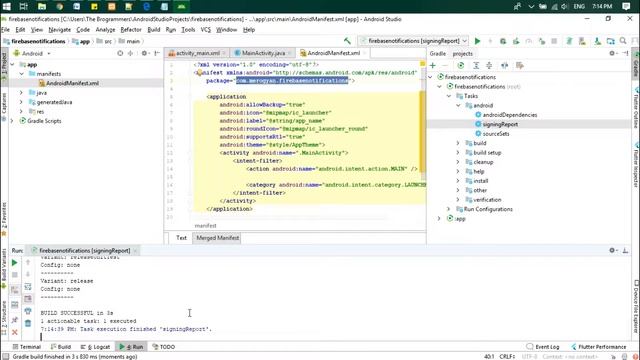This screenshot has width=640, height=360.
Task: Close the firebasenotifications [signingReport] run tab
Action: tap(135, 251)
